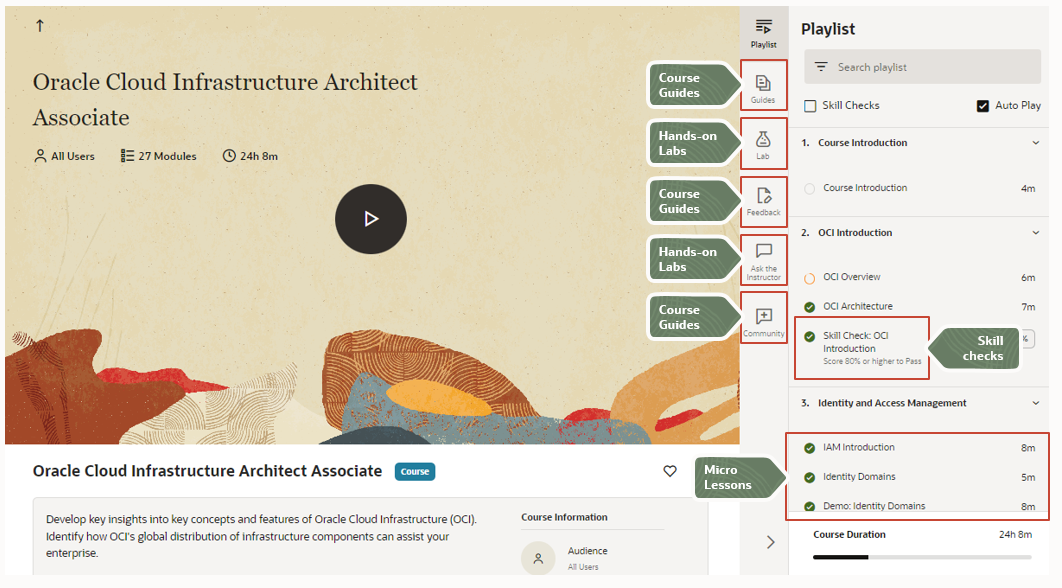The height and width of the screenshot is (588, 1062).
Task: Click the filter icon in playlist search
Action: [x=821, y=66]
